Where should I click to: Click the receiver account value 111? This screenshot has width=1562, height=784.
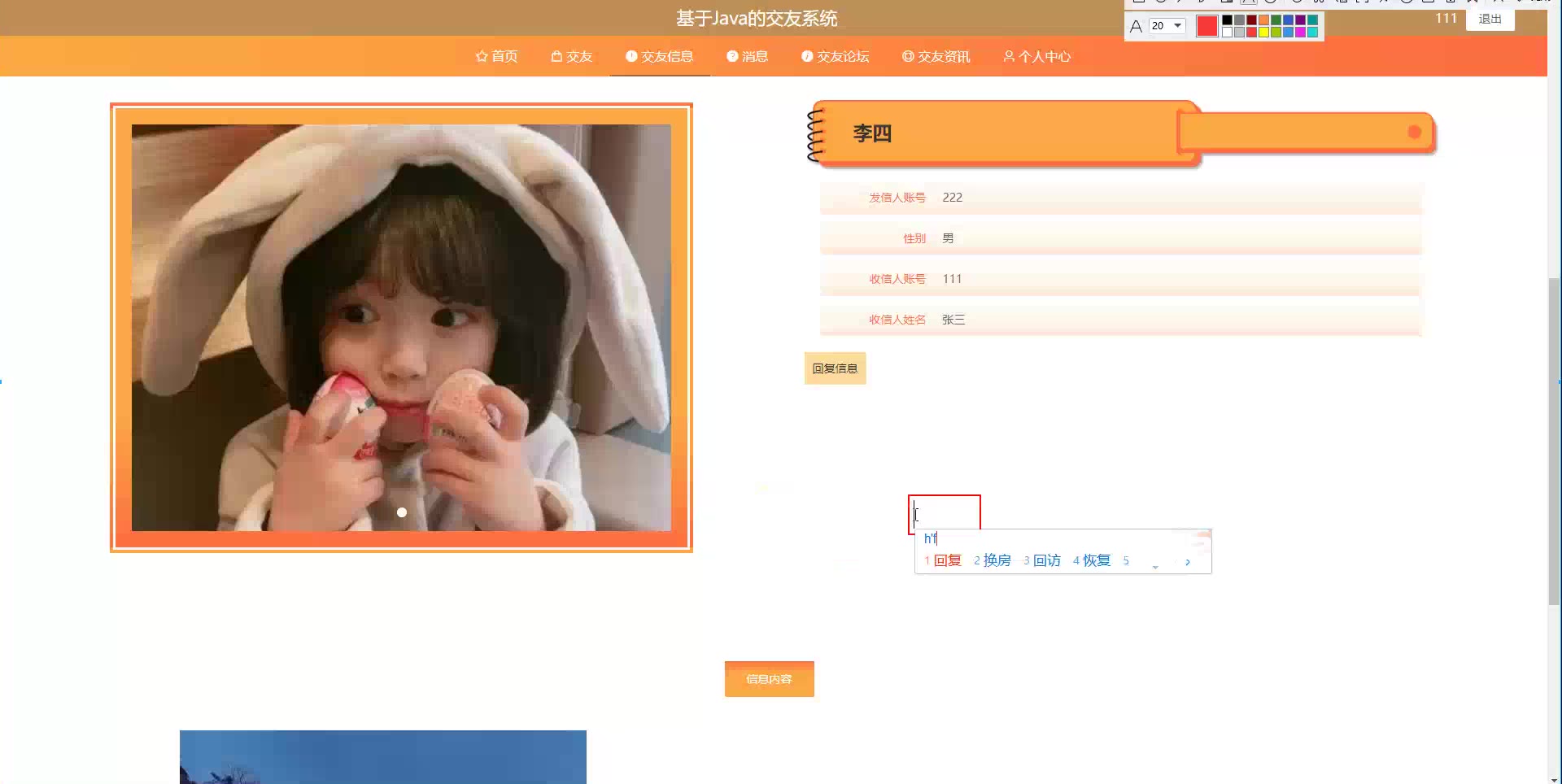coord(952,279)
